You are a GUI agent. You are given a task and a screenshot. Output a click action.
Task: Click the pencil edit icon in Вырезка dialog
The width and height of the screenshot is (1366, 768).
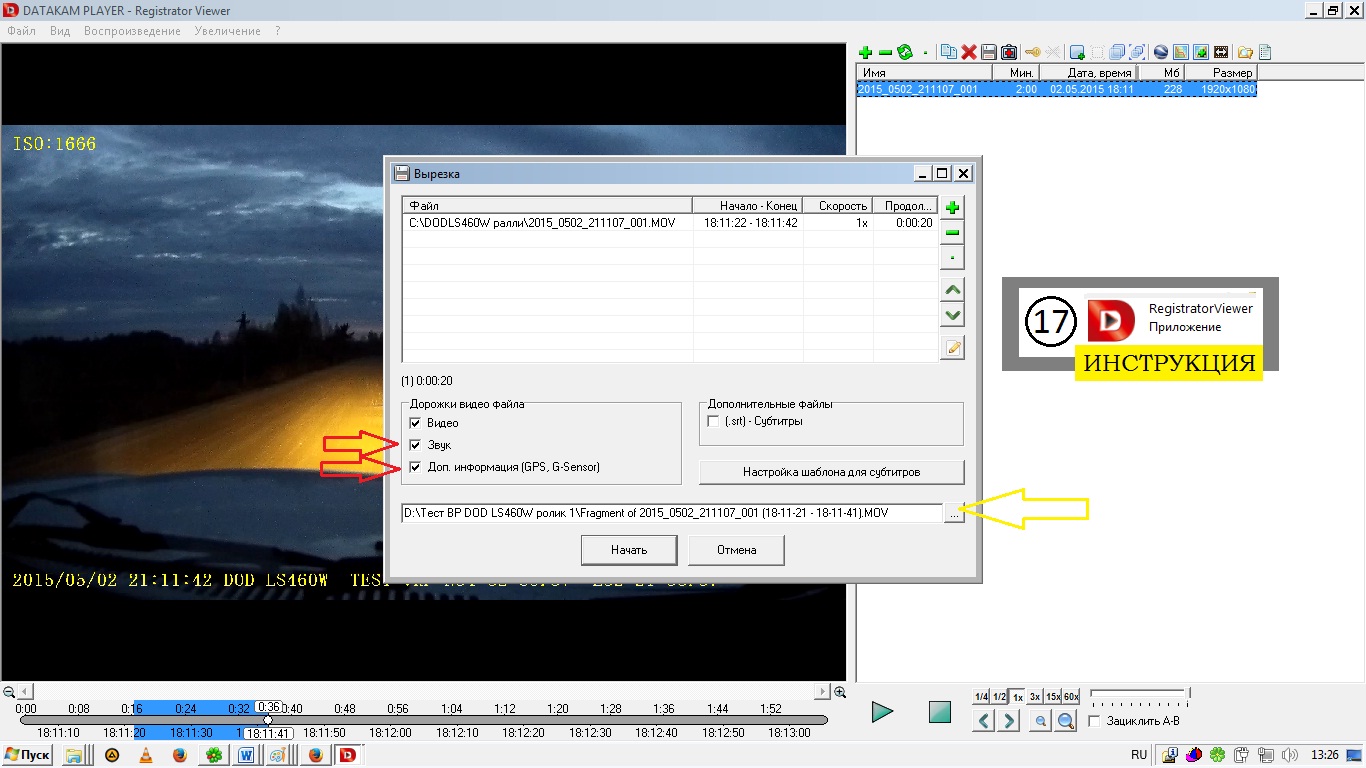coord(953,348)
